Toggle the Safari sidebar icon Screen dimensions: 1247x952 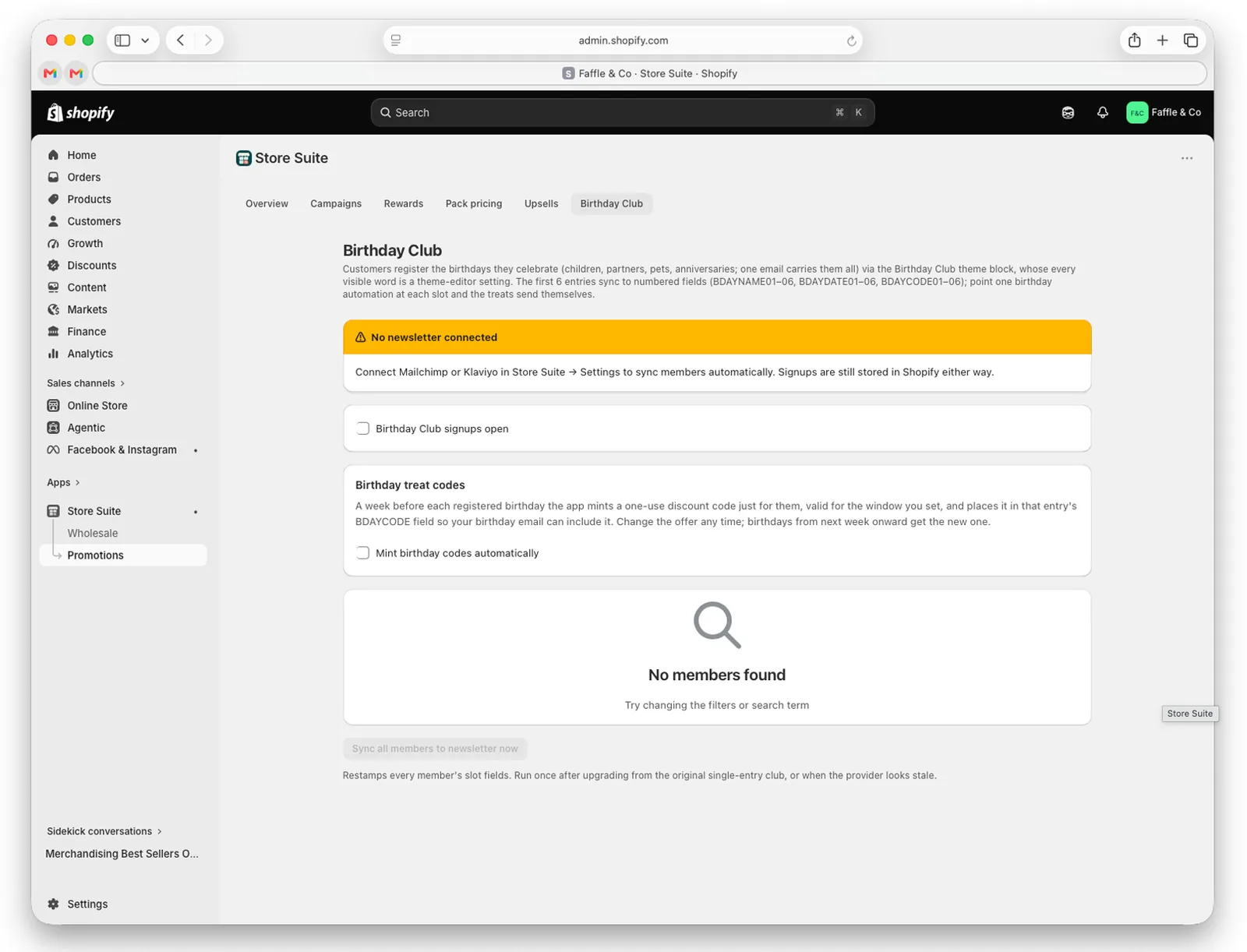tap(122, 40)
